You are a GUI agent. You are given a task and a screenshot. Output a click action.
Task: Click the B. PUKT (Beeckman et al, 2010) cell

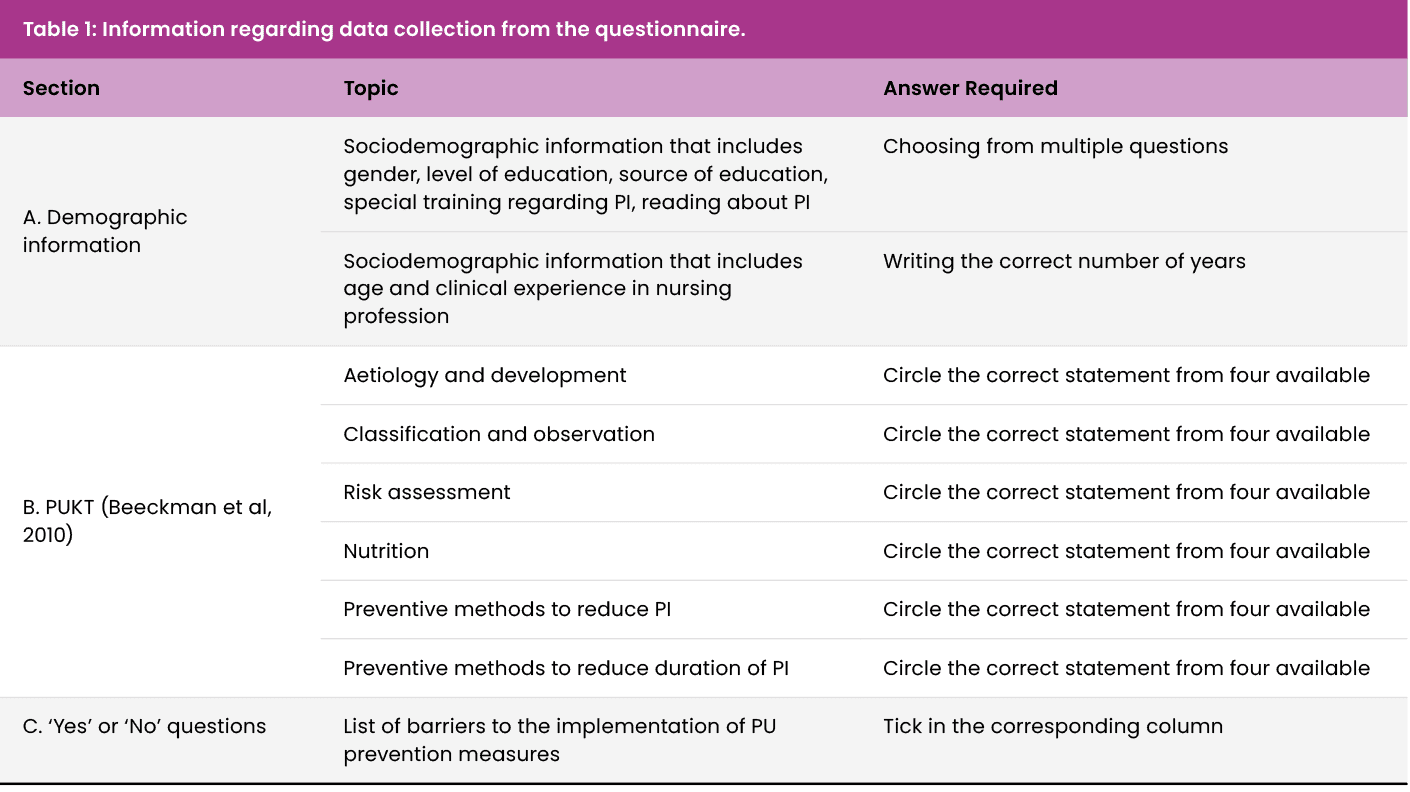point(147,521)
